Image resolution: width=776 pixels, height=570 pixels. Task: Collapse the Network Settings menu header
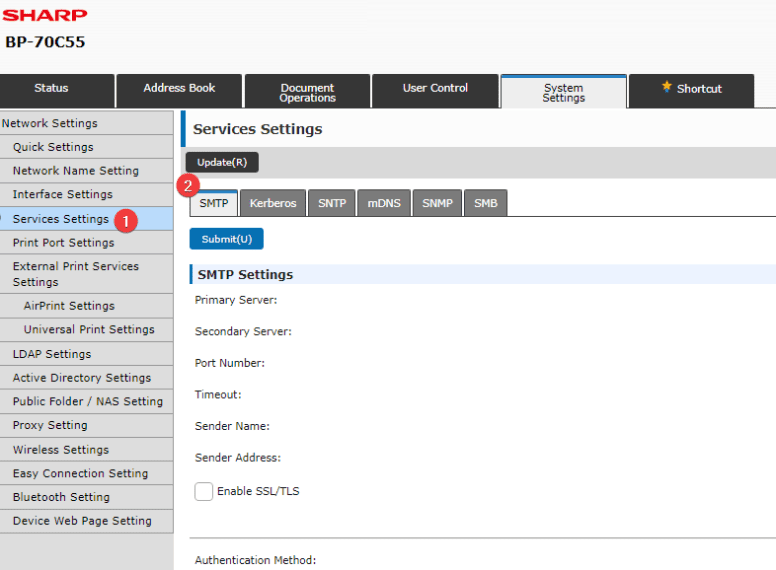pos(50,124)
